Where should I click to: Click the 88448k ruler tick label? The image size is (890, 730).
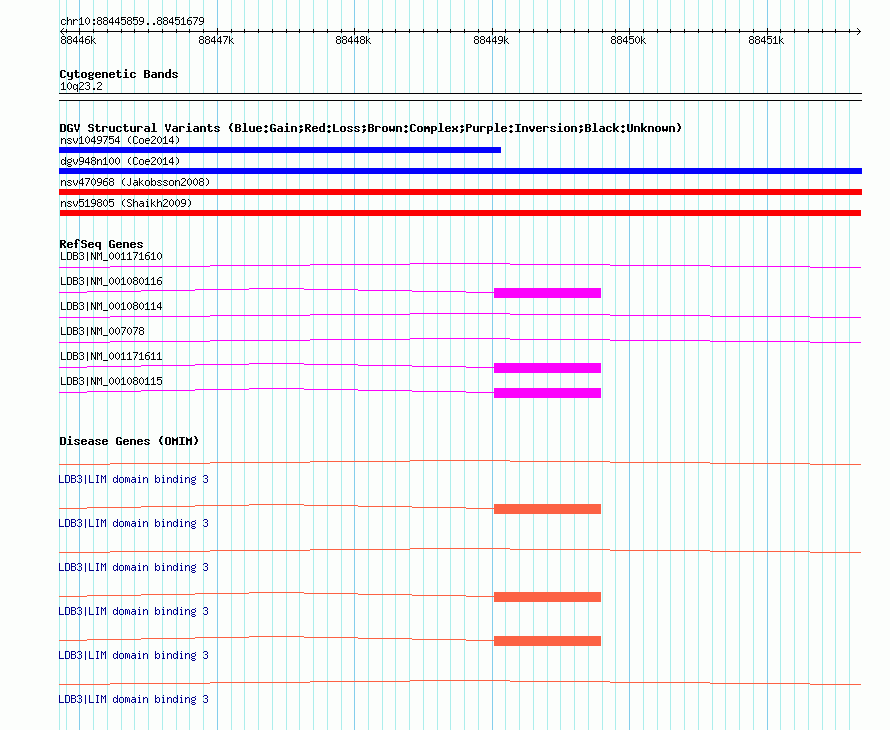pos(353,40)
